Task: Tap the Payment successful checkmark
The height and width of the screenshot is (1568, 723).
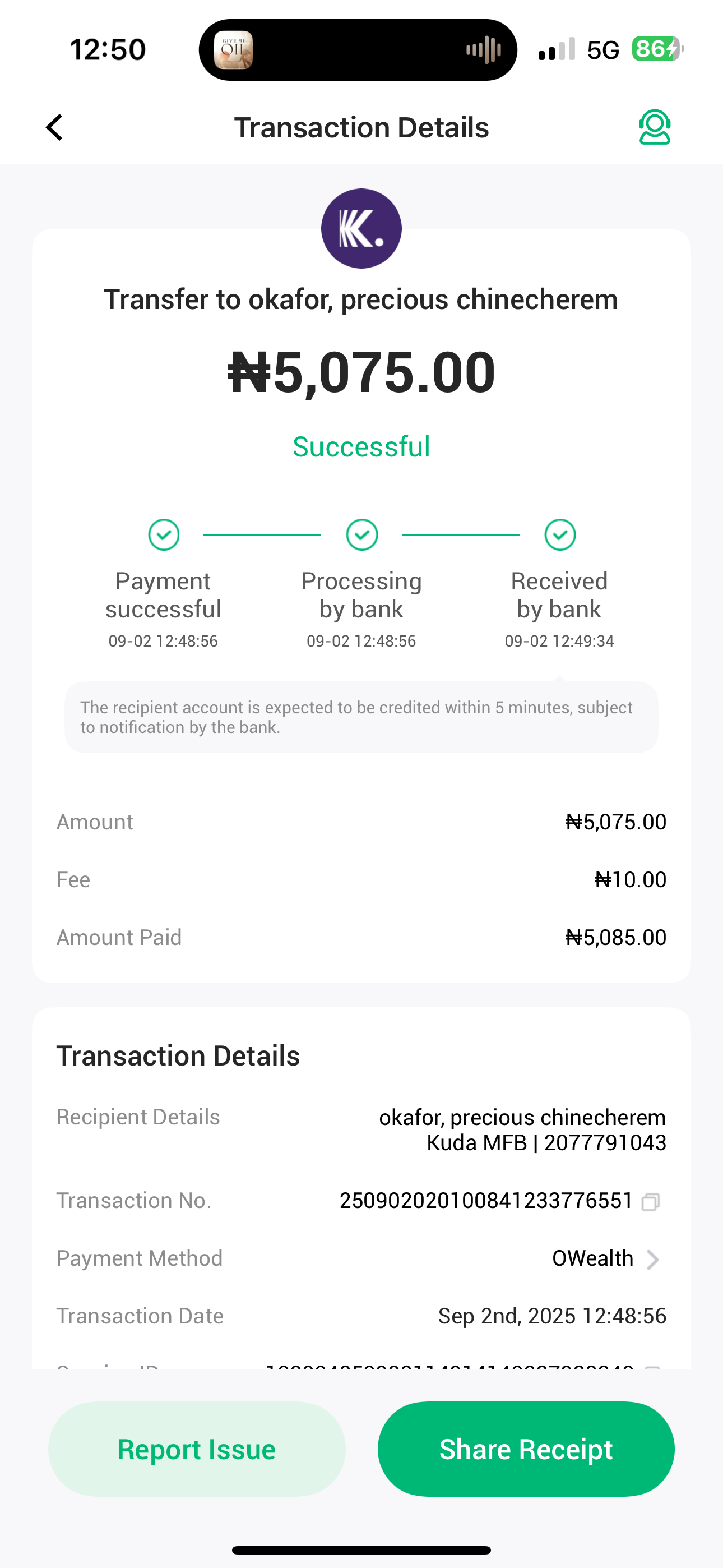Action: (164, 534)
